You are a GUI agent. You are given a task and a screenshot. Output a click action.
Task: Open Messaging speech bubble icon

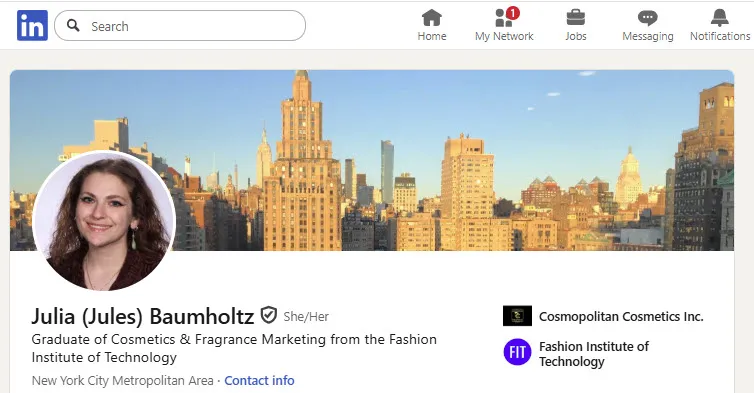click(x=648, y=18)
